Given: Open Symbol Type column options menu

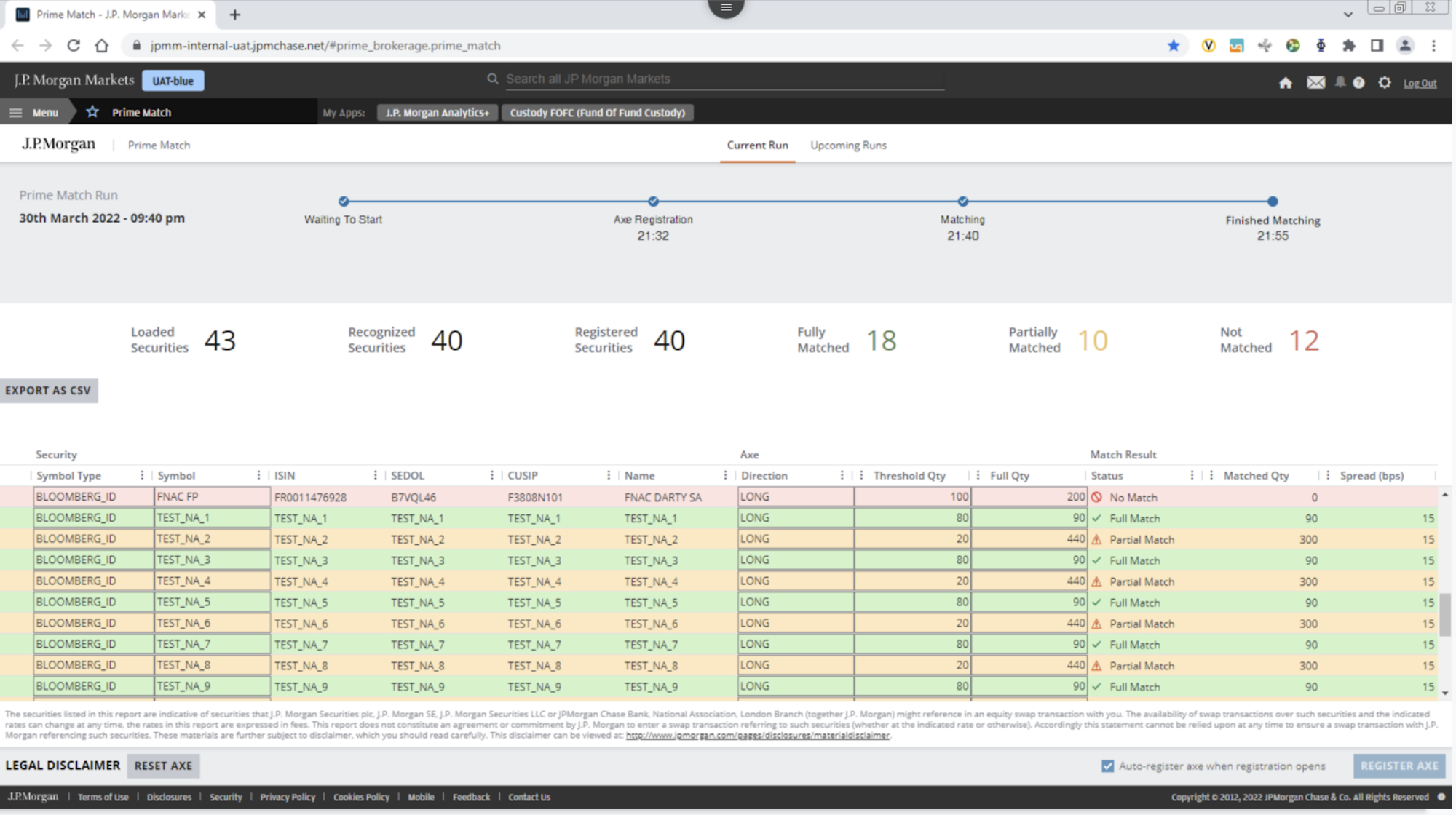Looking at the screenshot, I should click(141, 475).
